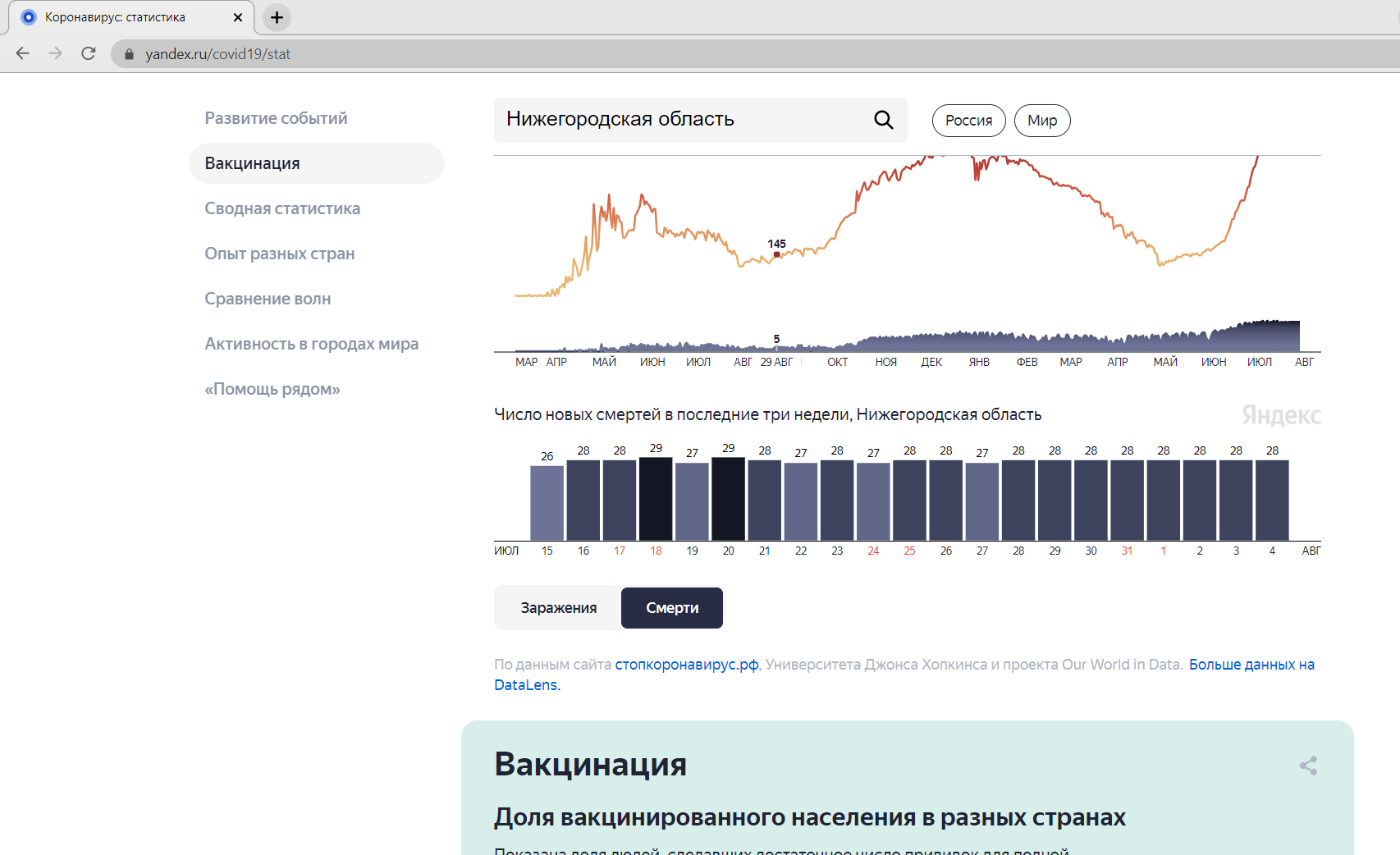This screenshot has height=855, width=1400.
Task: Click the bar for July 20
Action: pos(729,498)
